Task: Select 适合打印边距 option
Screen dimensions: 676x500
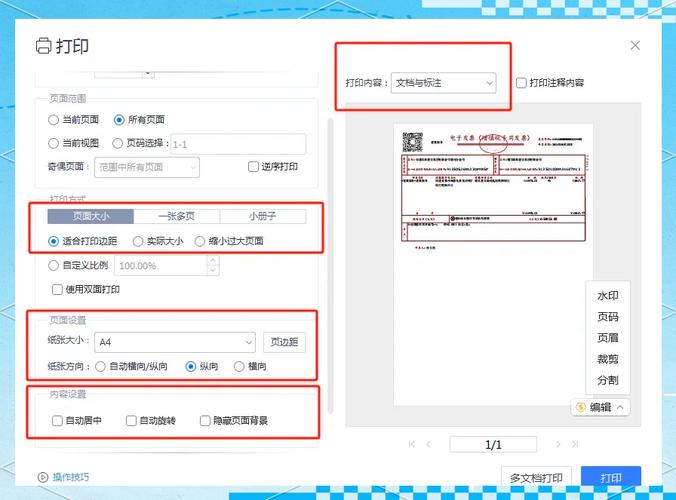Action: coord(53,241)
